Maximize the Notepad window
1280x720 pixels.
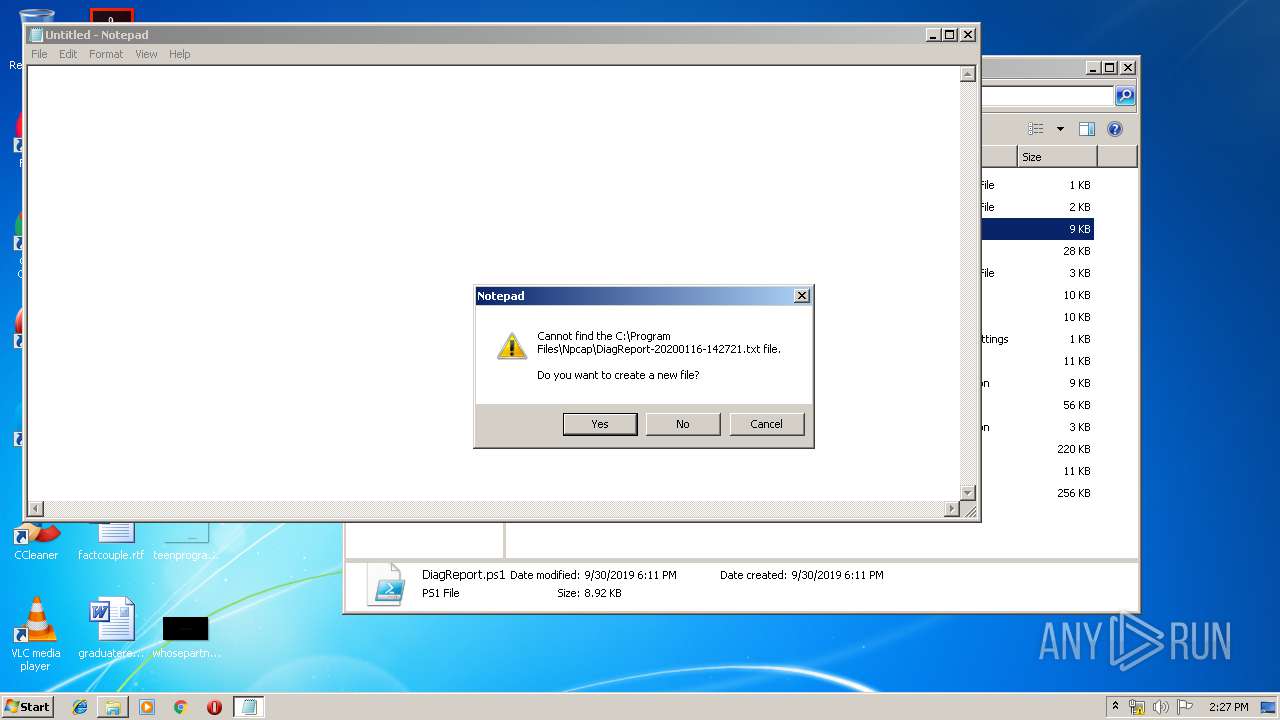click(950, 35)
